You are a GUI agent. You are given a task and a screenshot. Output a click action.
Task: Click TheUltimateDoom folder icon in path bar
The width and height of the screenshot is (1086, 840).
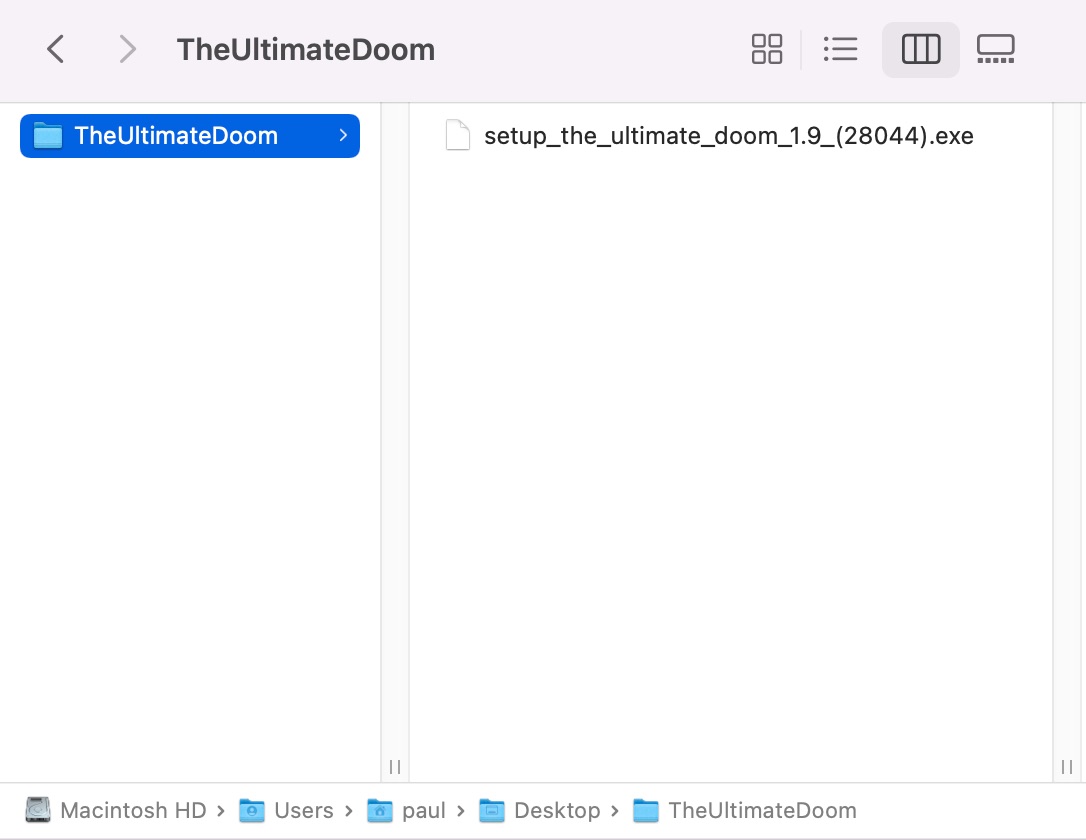[x=646, y=810]
